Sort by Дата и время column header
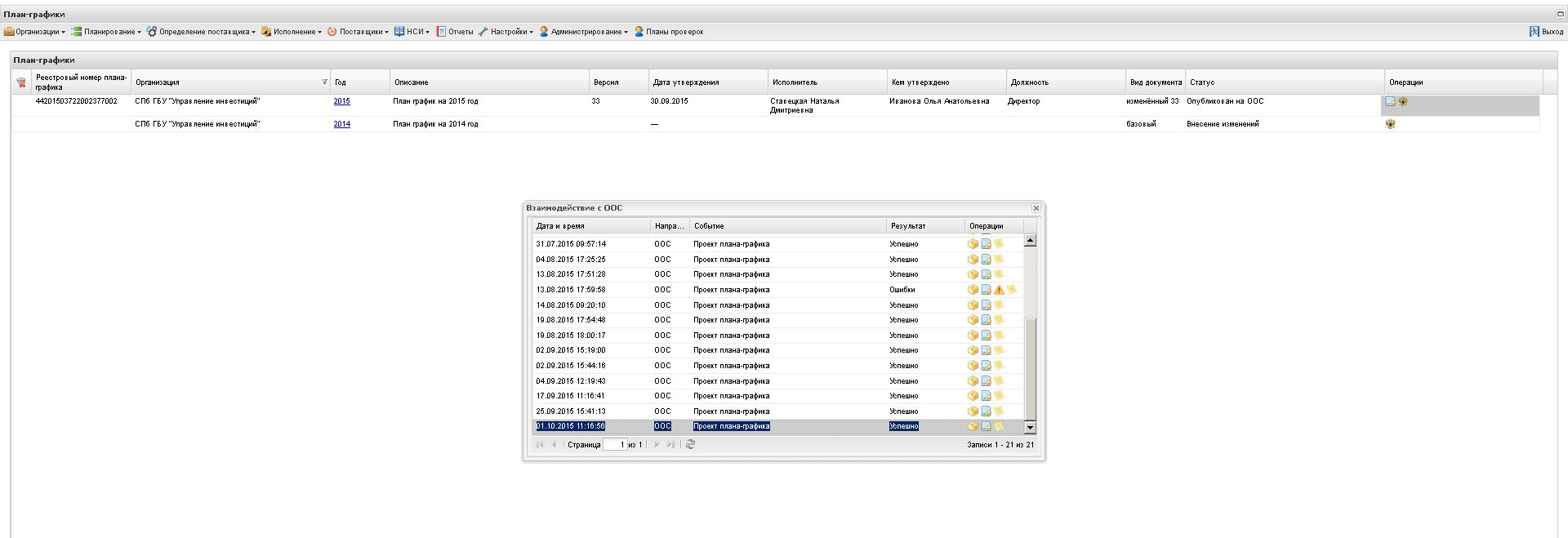 (591, 226)
